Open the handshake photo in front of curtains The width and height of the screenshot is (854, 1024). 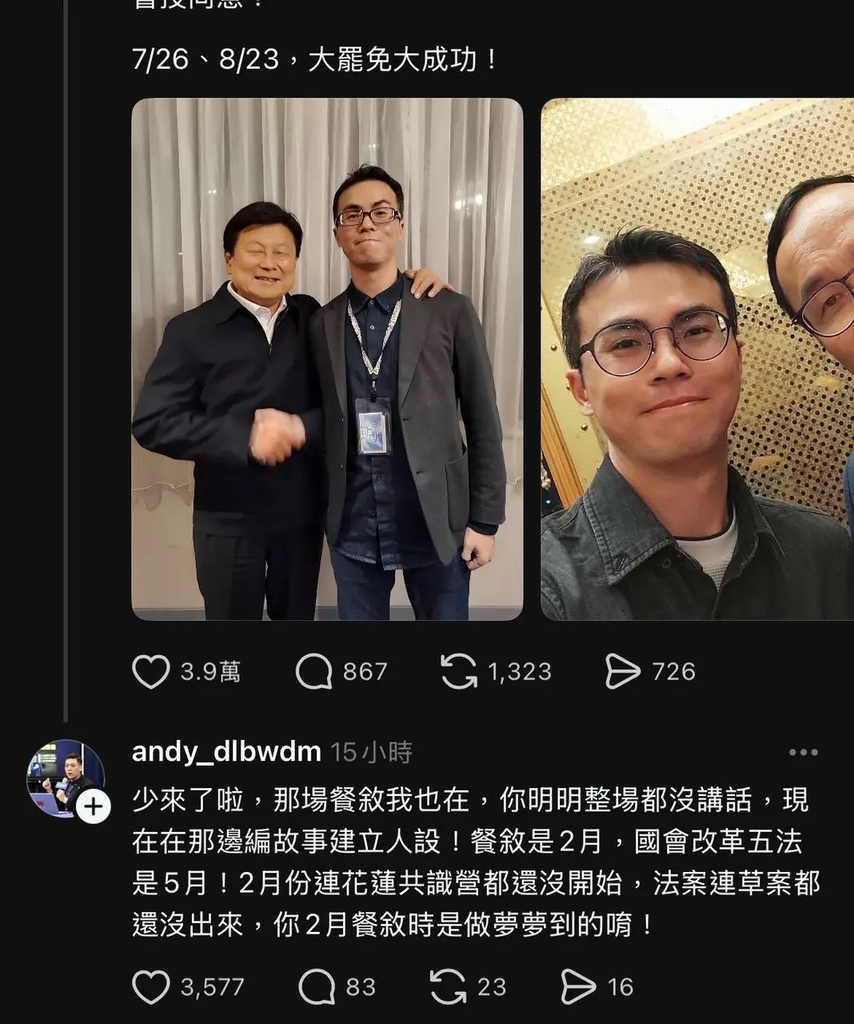[x=327, y=359]
